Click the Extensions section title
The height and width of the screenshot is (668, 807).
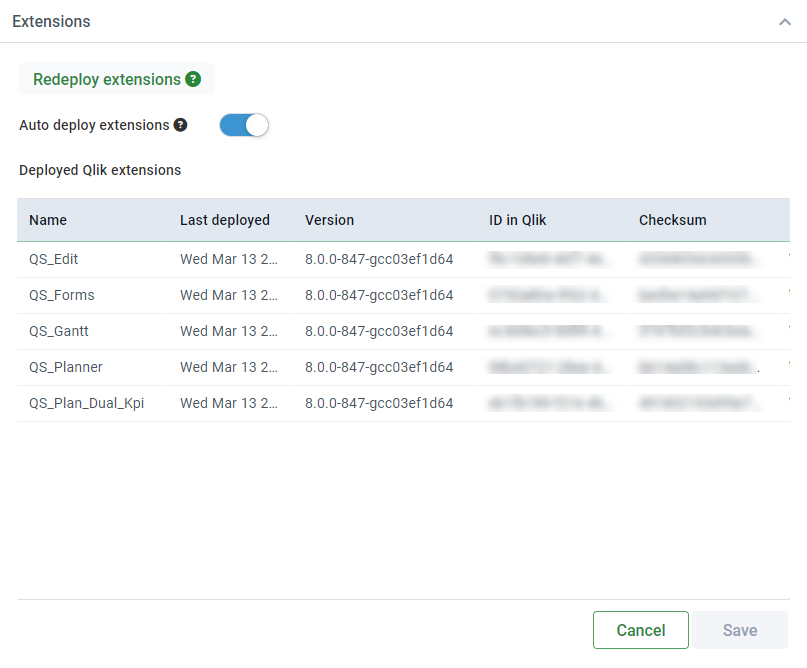pos(51,22)
